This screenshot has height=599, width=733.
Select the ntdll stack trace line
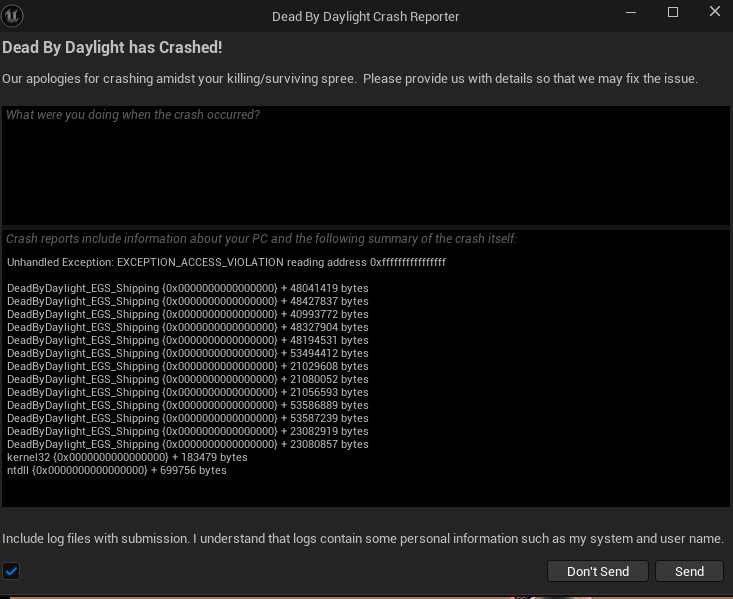pos(117,470)
